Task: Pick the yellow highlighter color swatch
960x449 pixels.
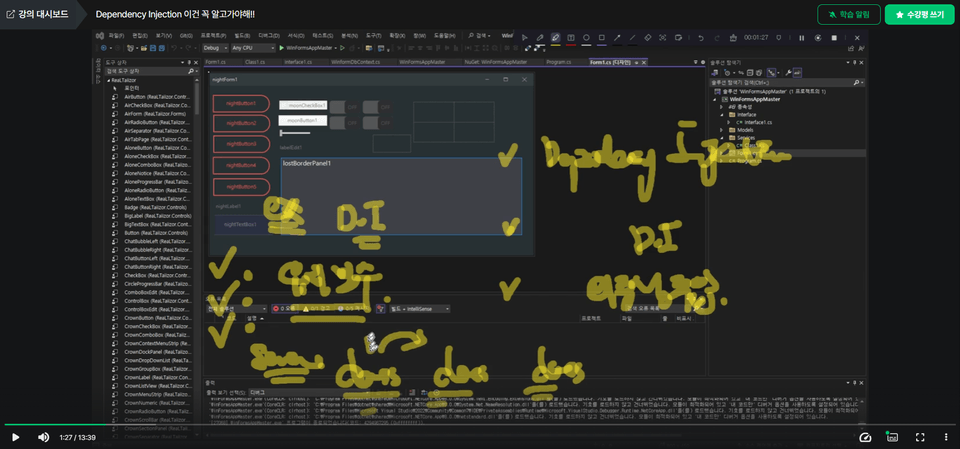Action: 555,44
